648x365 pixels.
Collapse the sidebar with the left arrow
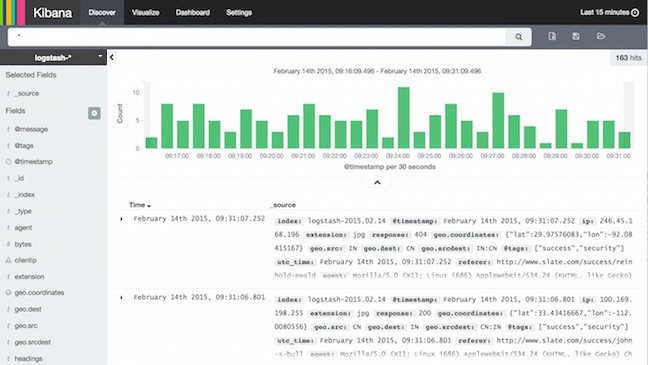point(112,57)
